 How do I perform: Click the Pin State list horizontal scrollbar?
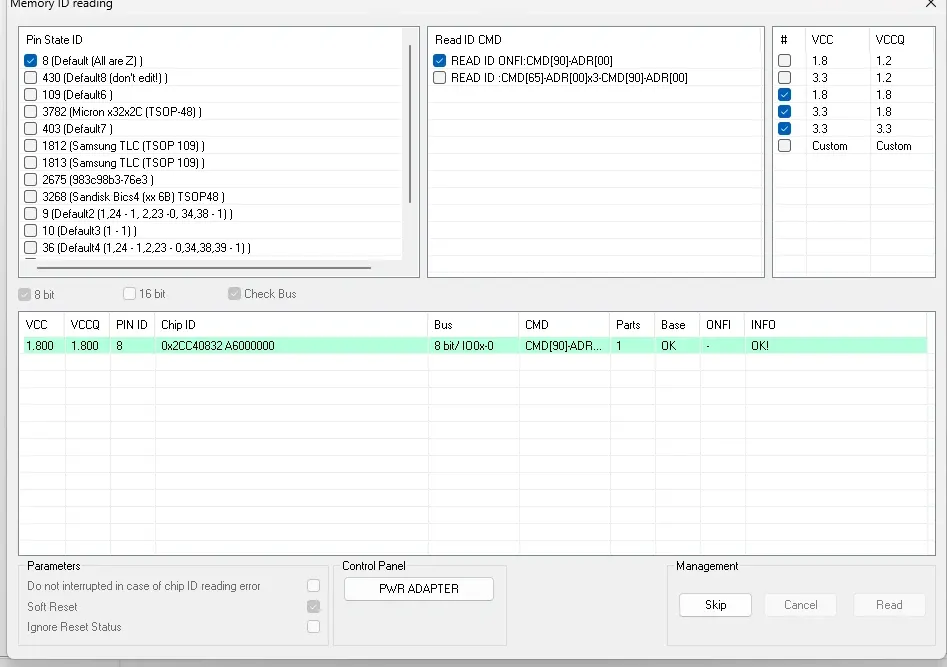pyautogui.click(x=204, y=267)
